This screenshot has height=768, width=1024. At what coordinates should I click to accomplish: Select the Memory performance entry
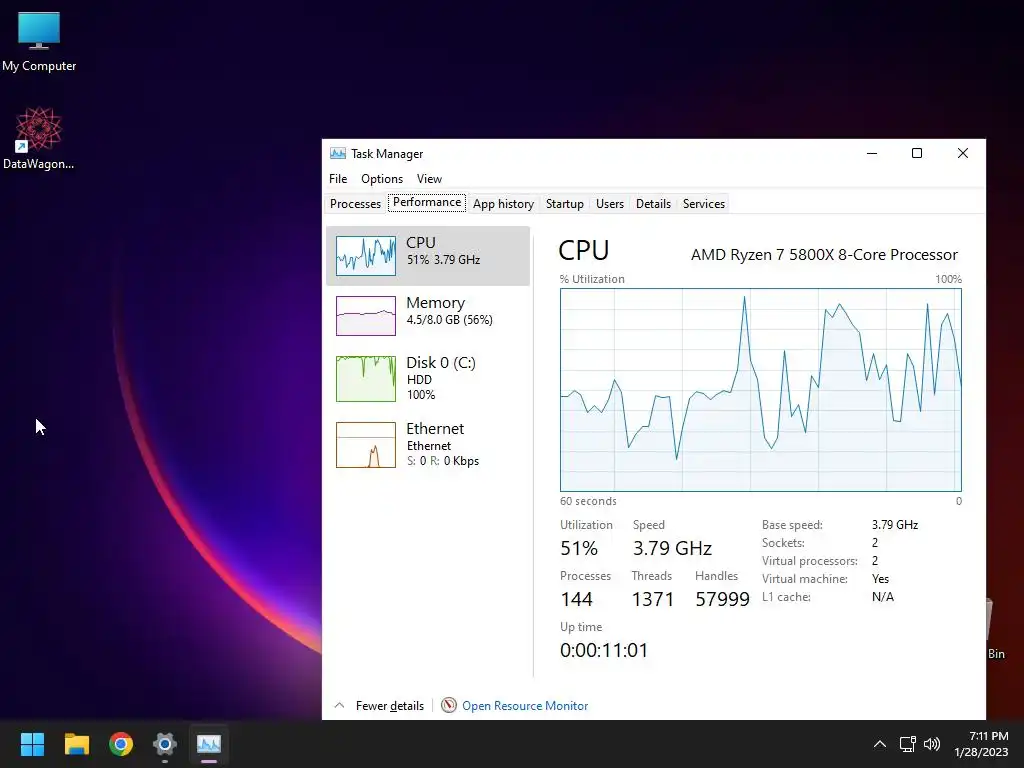click(x=428, y=315)
